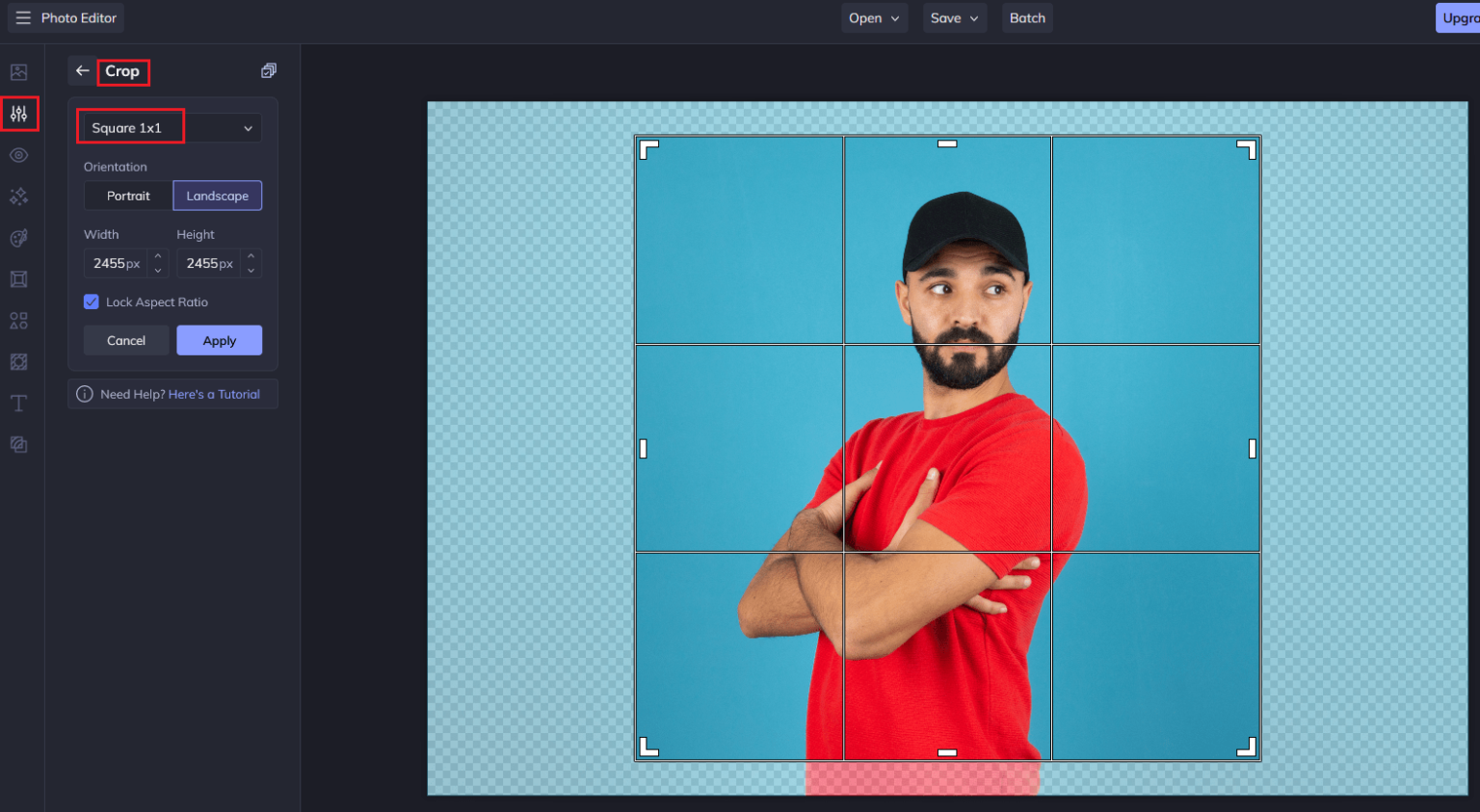Viewport: 1480px width, 812px height.
Task: Switch orientation to Portrait
Action: pyautogui.click(x=128, y=196)
